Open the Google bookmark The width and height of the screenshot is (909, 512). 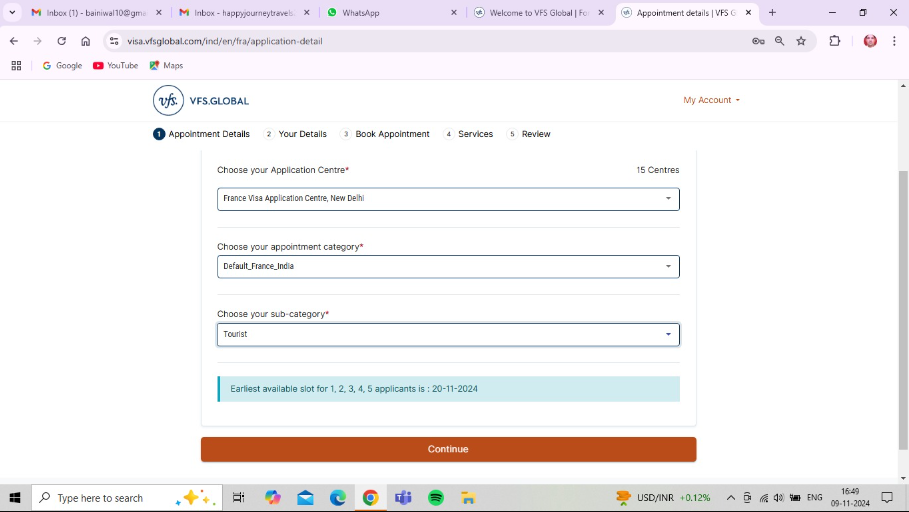(63, 66)
